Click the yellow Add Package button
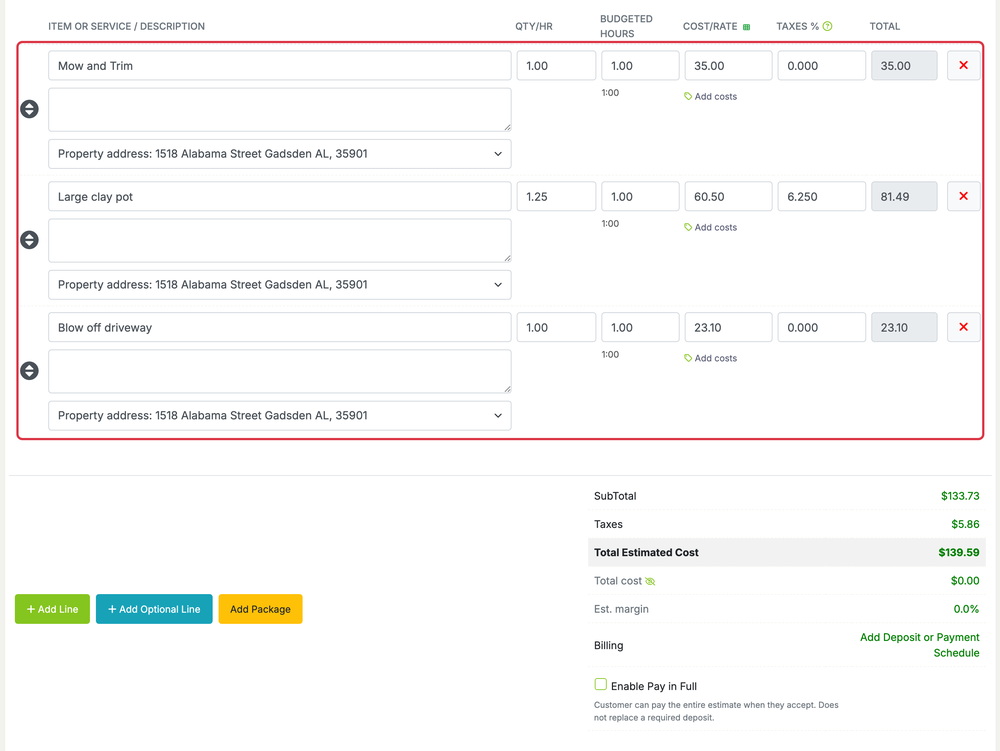Screen dimensions: 1000x751 (x=260, y=609)
